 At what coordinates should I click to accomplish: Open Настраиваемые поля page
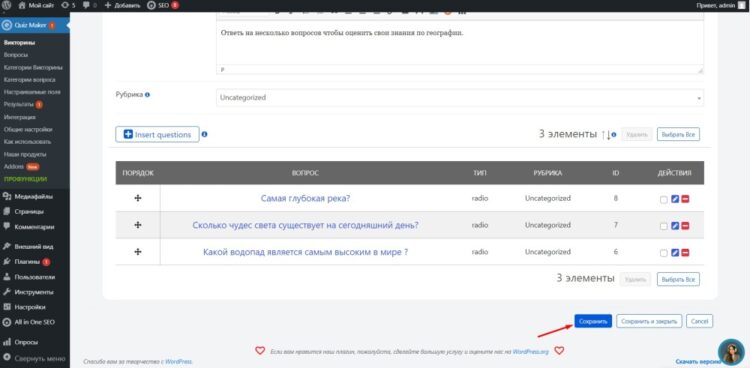(x=32, y=92)
